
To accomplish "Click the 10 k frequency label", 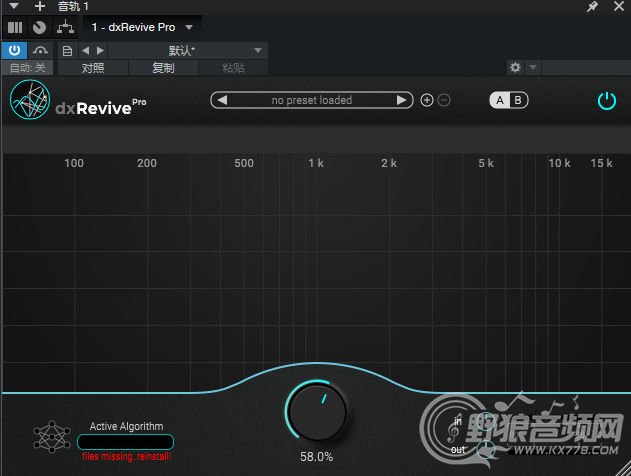I will pos(559,163).
